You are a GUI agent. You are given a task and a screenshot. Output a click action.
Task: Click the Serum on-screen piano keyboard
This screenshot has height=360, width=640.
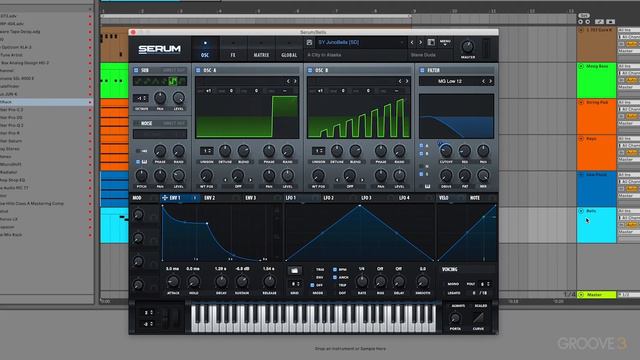[x=313, y=318]
